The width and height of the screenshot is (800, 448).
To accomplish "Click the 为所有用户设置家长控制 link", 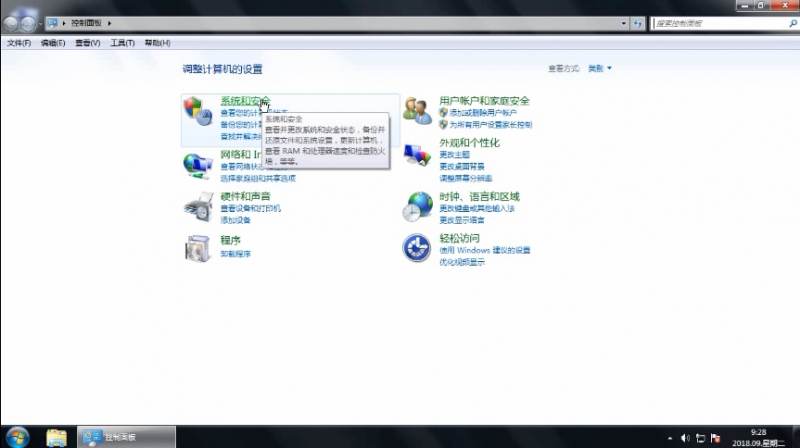I will (x=490, y=125).
